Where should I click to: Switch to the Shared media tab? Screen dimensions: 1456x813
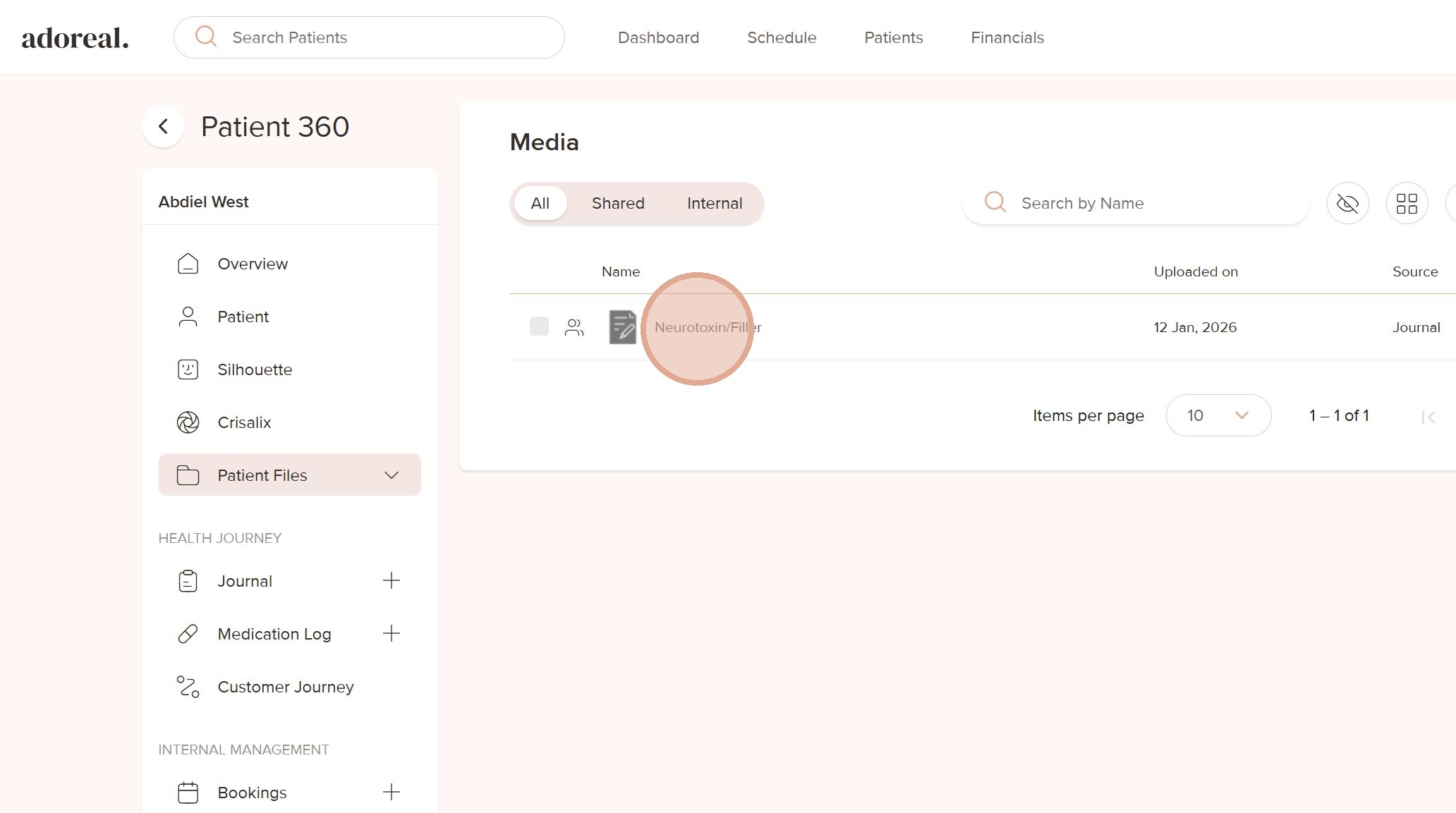(618, 204)
